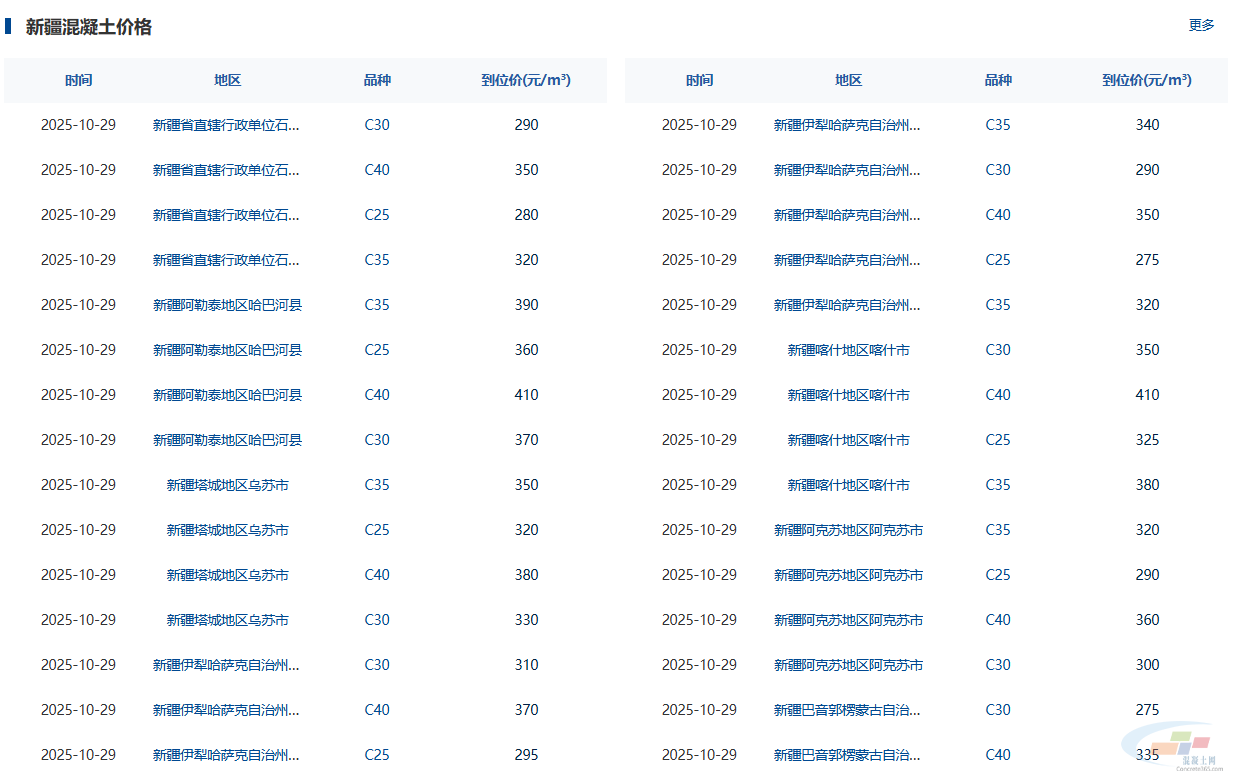Click the 更多 link at top right

pyautogui.click(x=1201, y=25)
